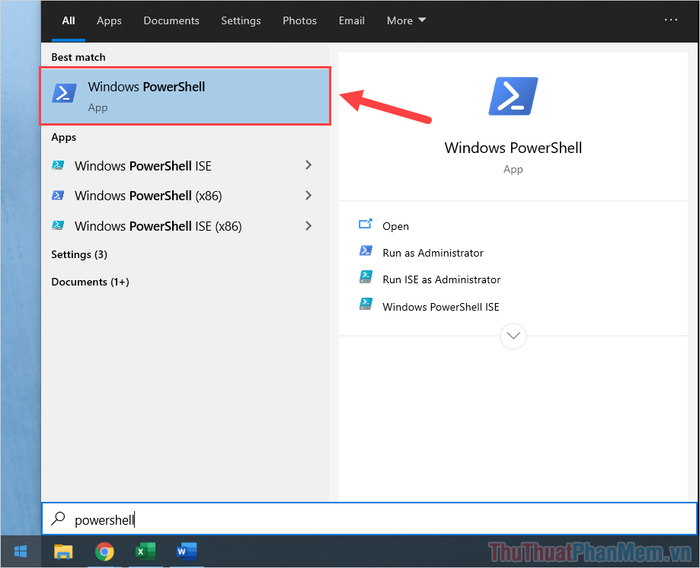Switch to the Settings tab
700x568 pixels.
click(241, 21)
